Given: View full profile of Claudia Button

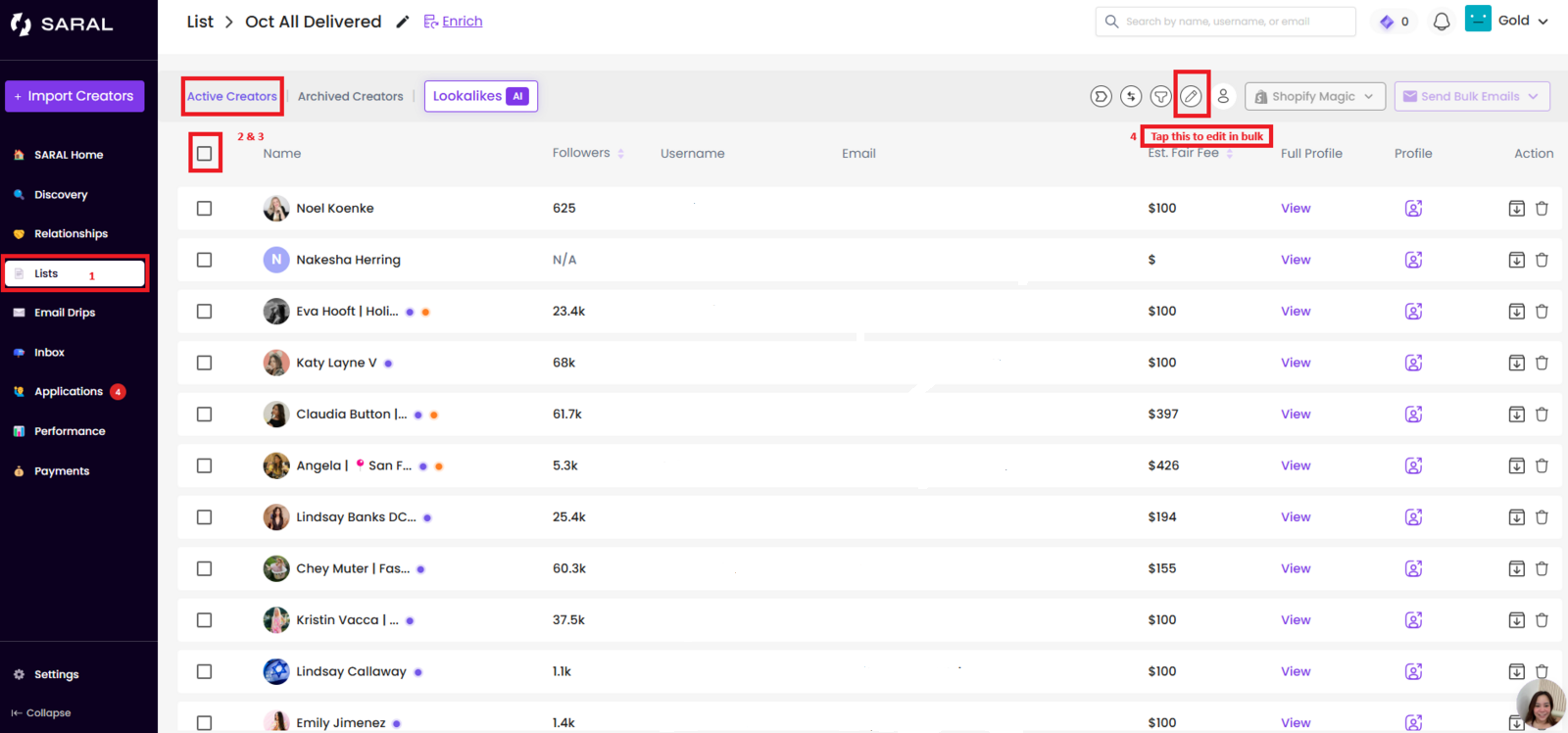Looking at the screenshot, I should (x=1296, y=414).
